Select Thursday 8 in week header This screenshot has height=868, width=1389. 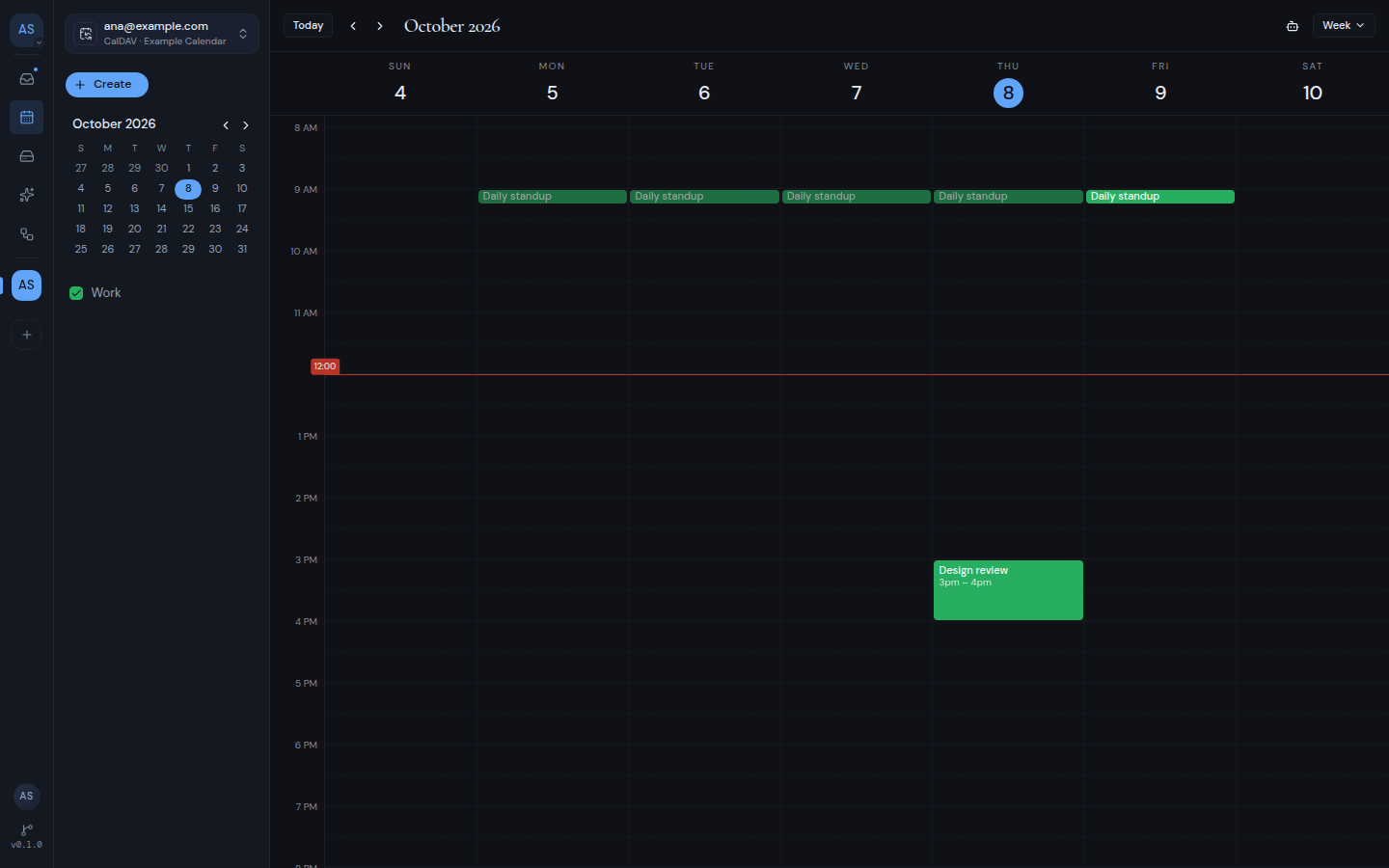coord(1008,93)
